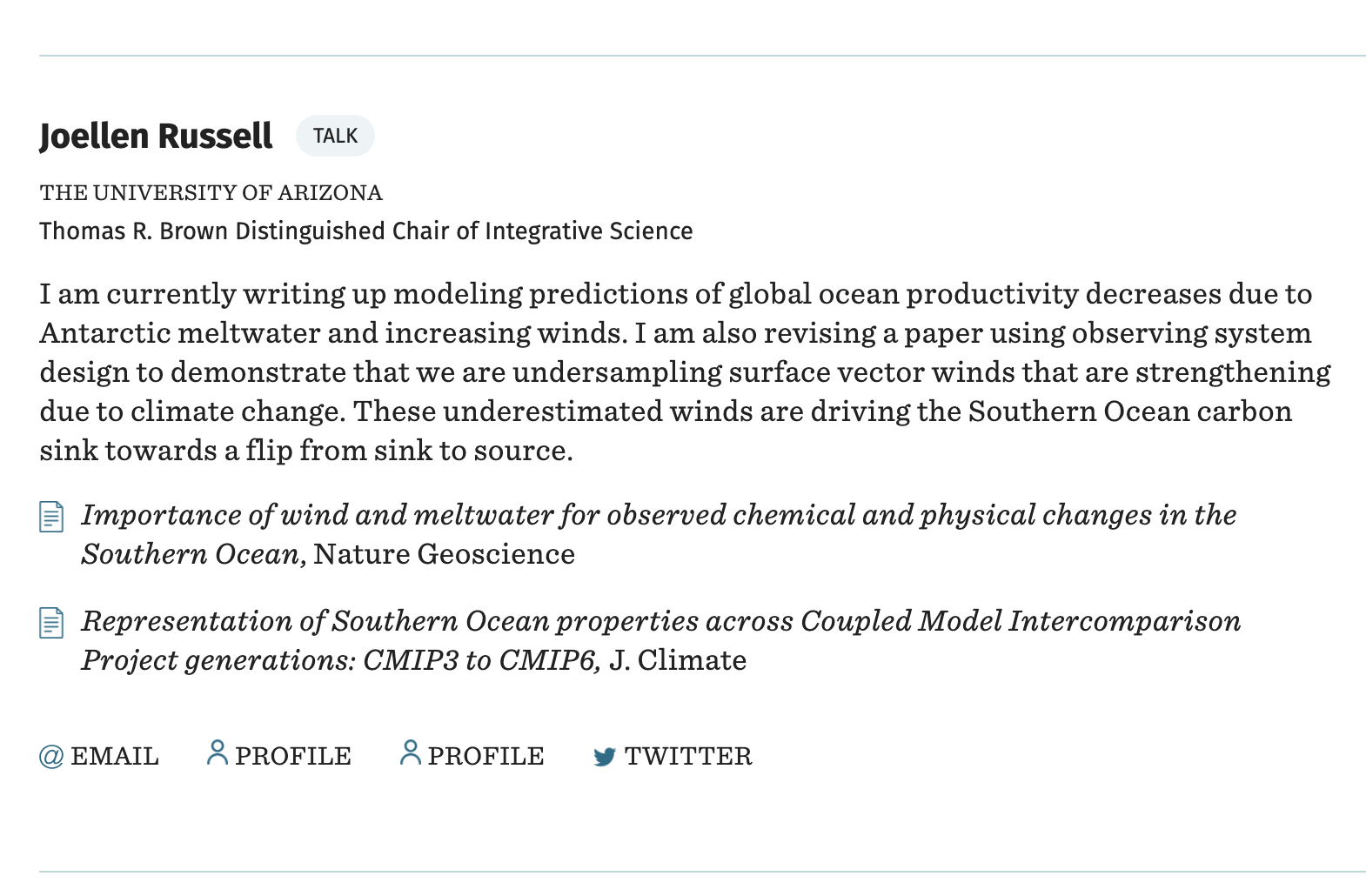
Task: Click THE UNIVERSITY OF ARIZONA text
Action: pyautogui.click(x=211, y=192)
